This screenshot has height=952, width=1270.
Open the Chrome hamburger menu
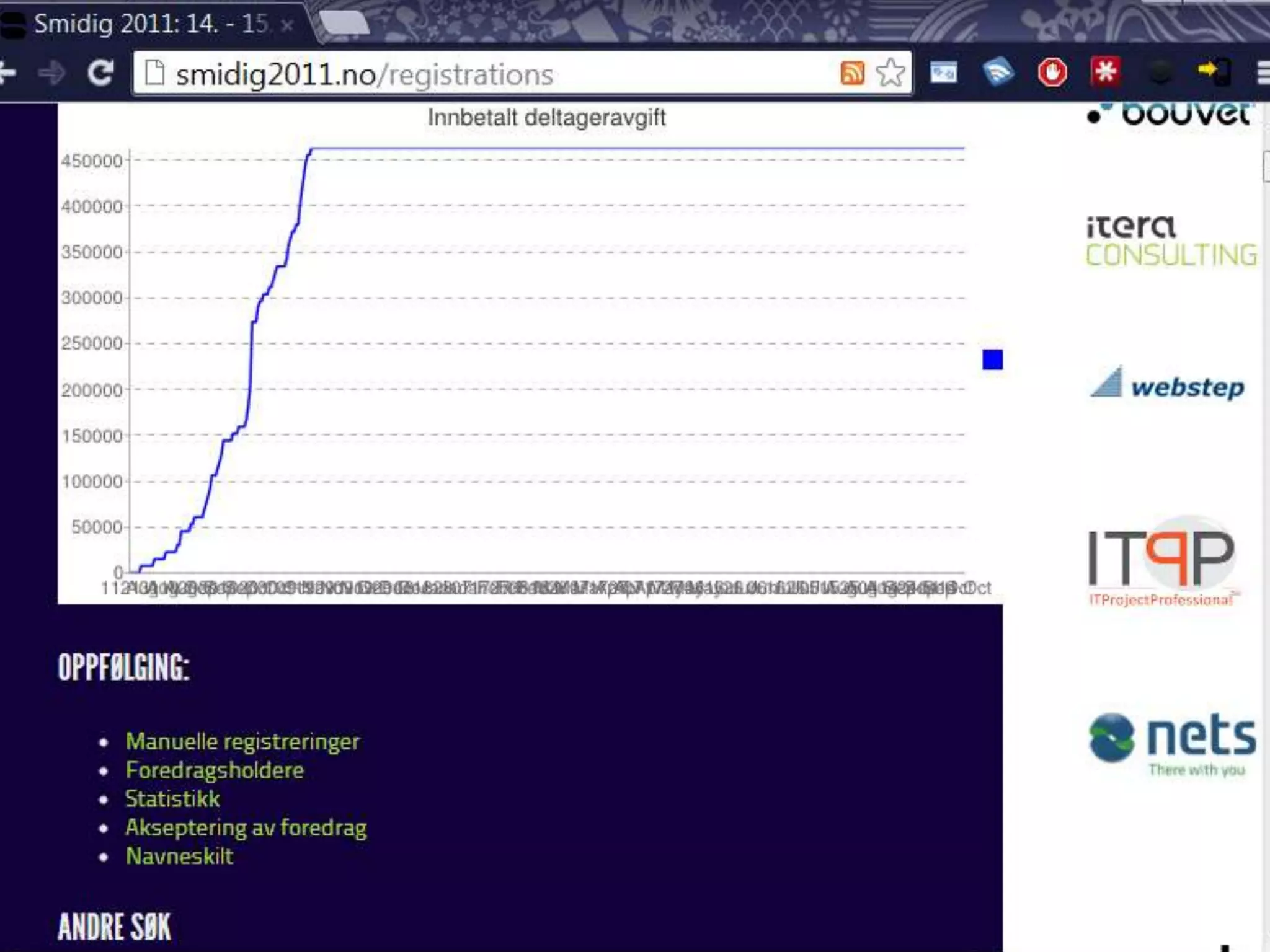coord(1263,73)
